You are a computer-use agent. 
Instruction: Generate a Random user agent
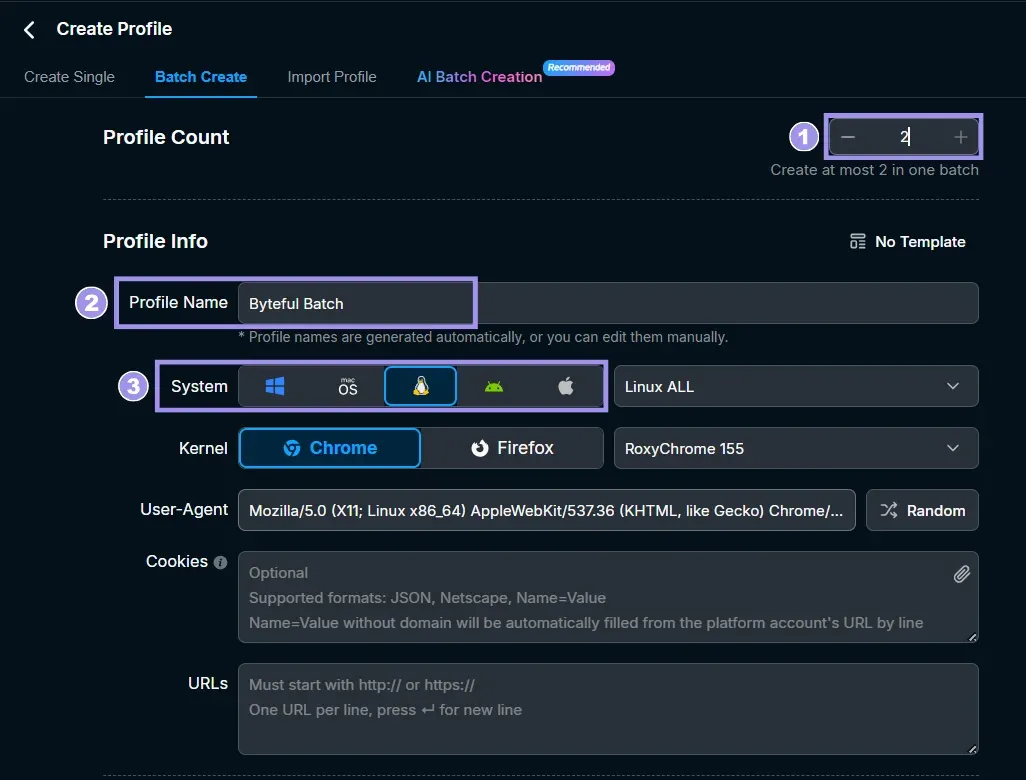click(922, 510)
